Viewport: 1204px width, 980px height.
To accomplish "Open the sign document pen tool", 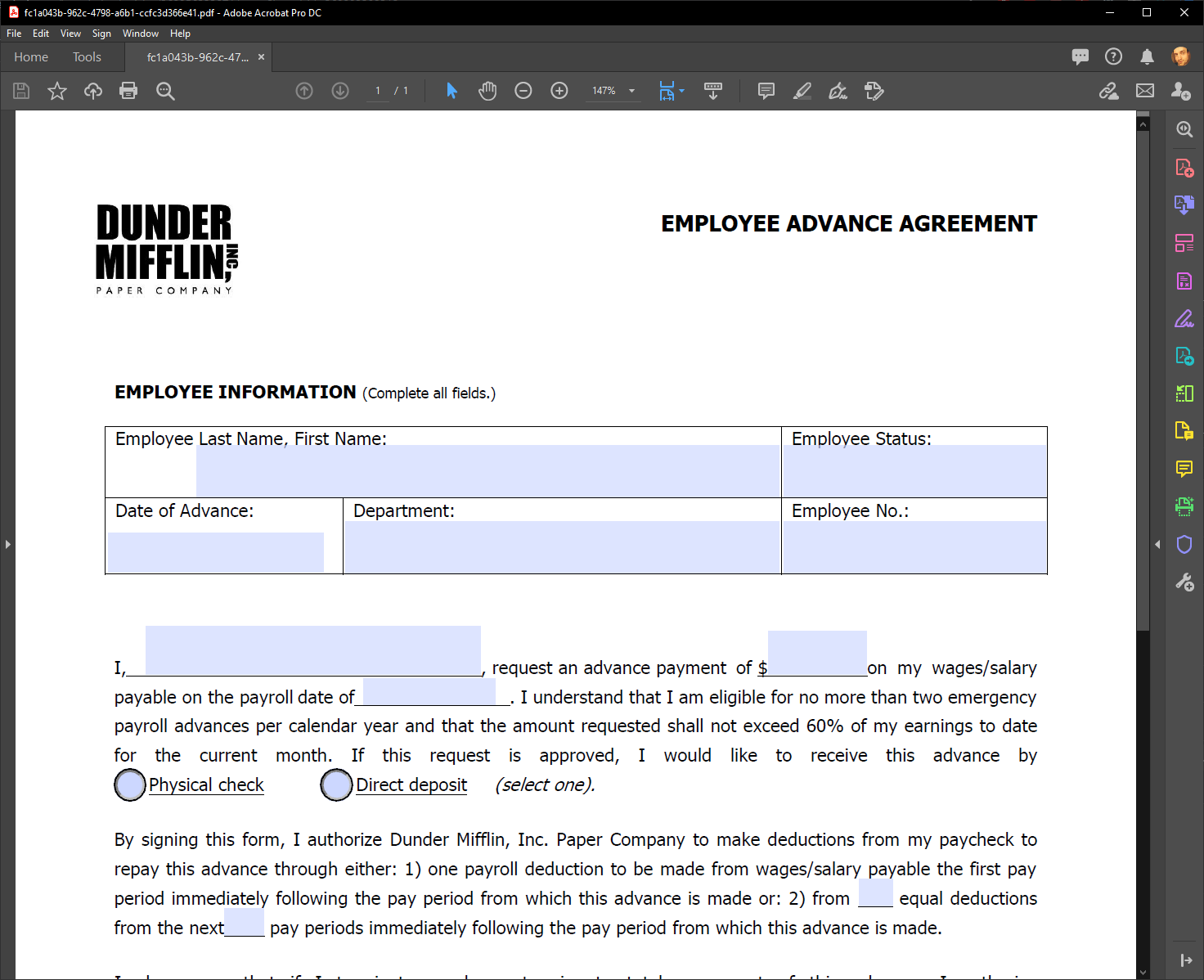I will click(x=838, y=91).
